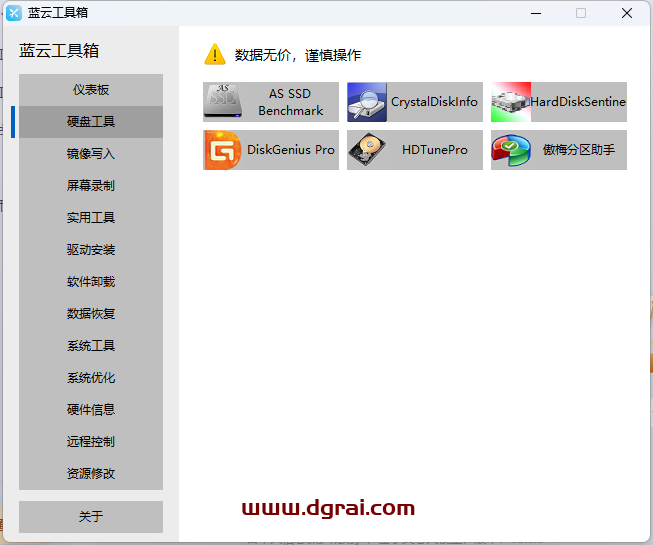The image size is (653, 545).
Task: Click the AS SSD Benchmark label
Action: coord(290,102)
